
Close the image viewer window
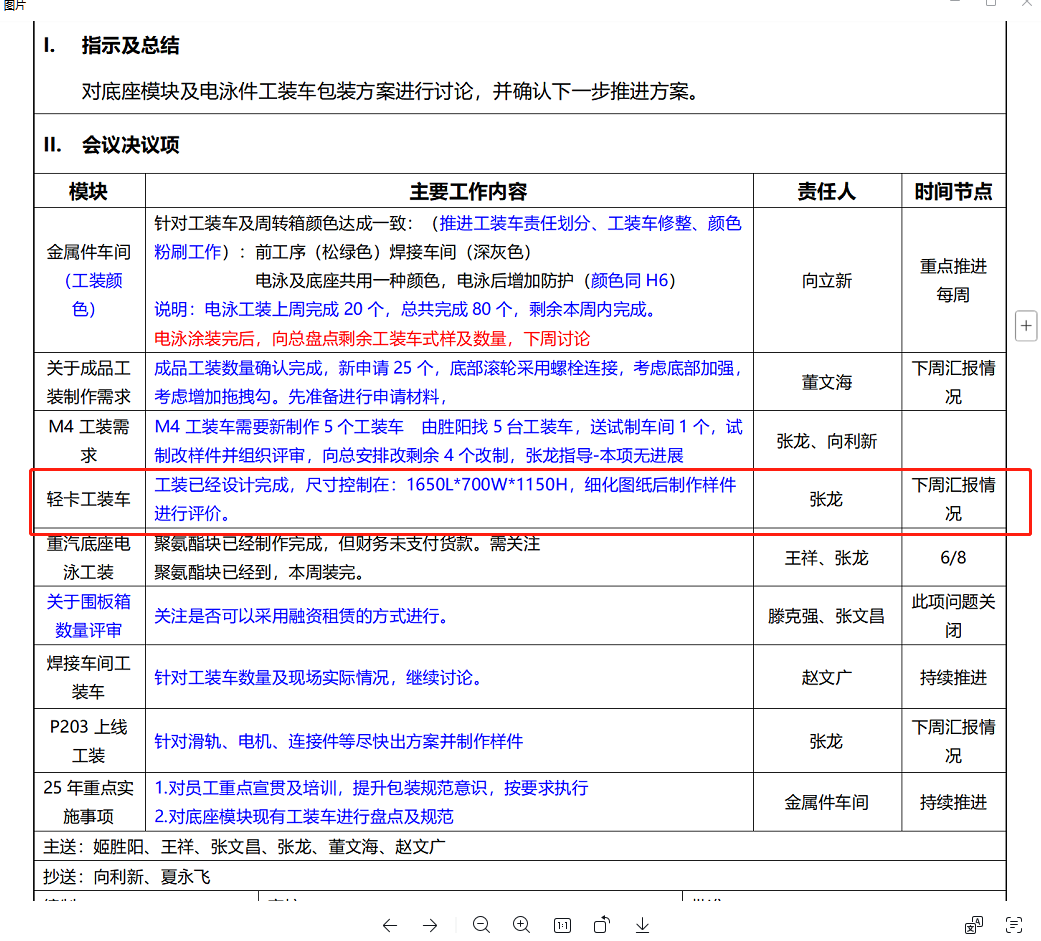coord(1026,3)
